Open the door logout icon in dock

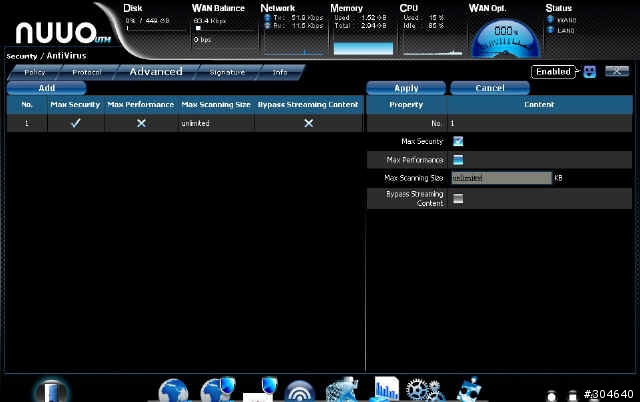[51, 391]
